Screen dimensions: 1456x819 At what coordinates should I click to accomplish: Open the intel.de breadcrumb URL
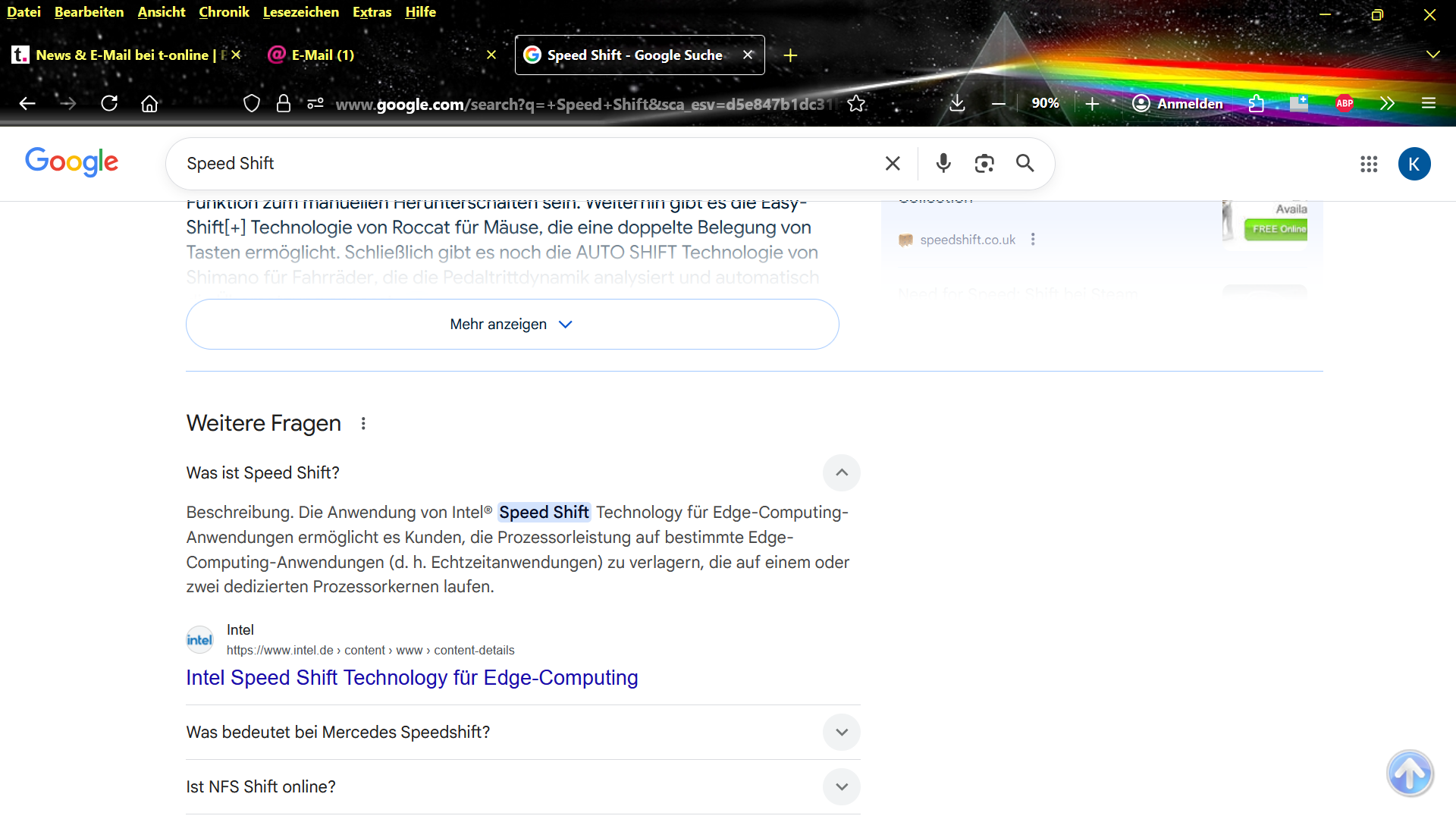click(x=370, y=651)
